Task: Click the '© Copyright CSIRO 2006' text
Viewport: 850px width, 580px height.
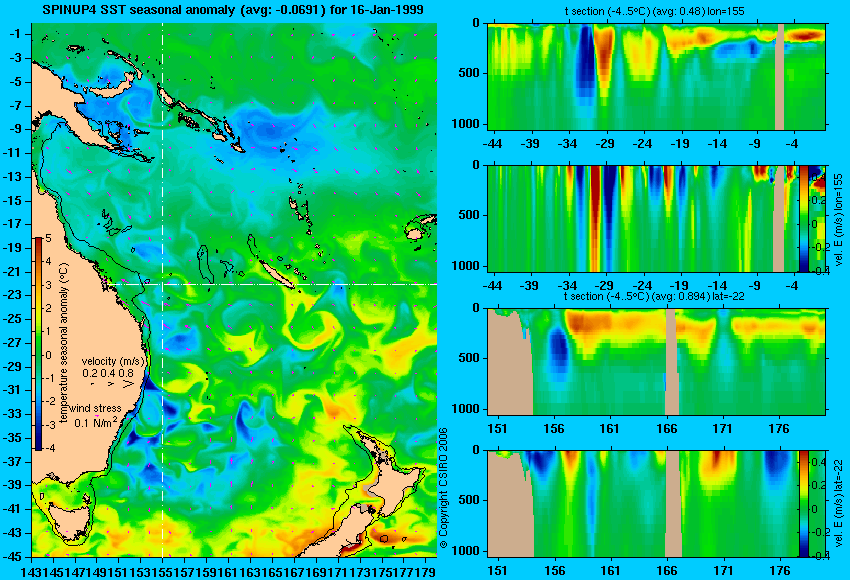Action: [443, 488]
